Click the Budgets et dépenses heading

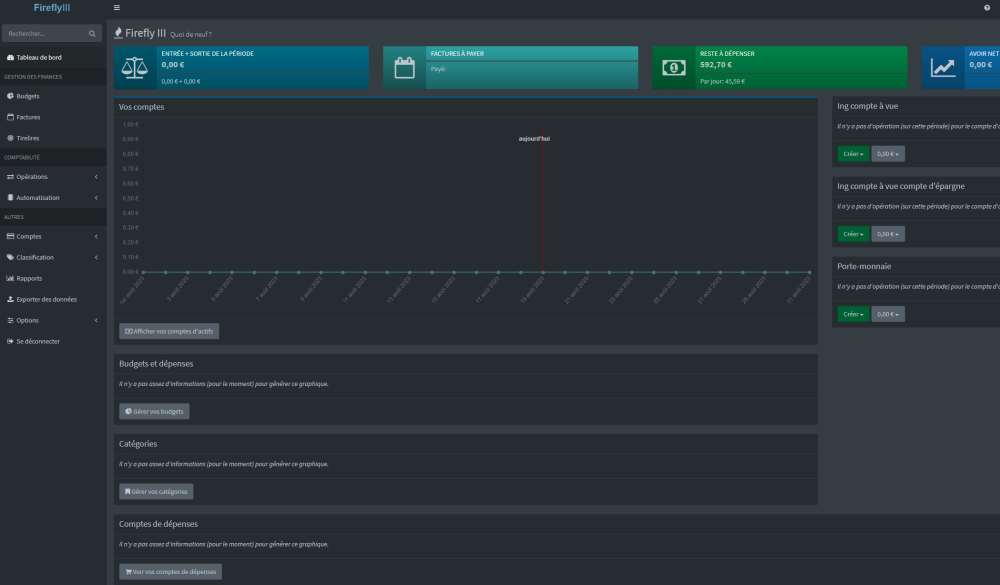[156, 364]
